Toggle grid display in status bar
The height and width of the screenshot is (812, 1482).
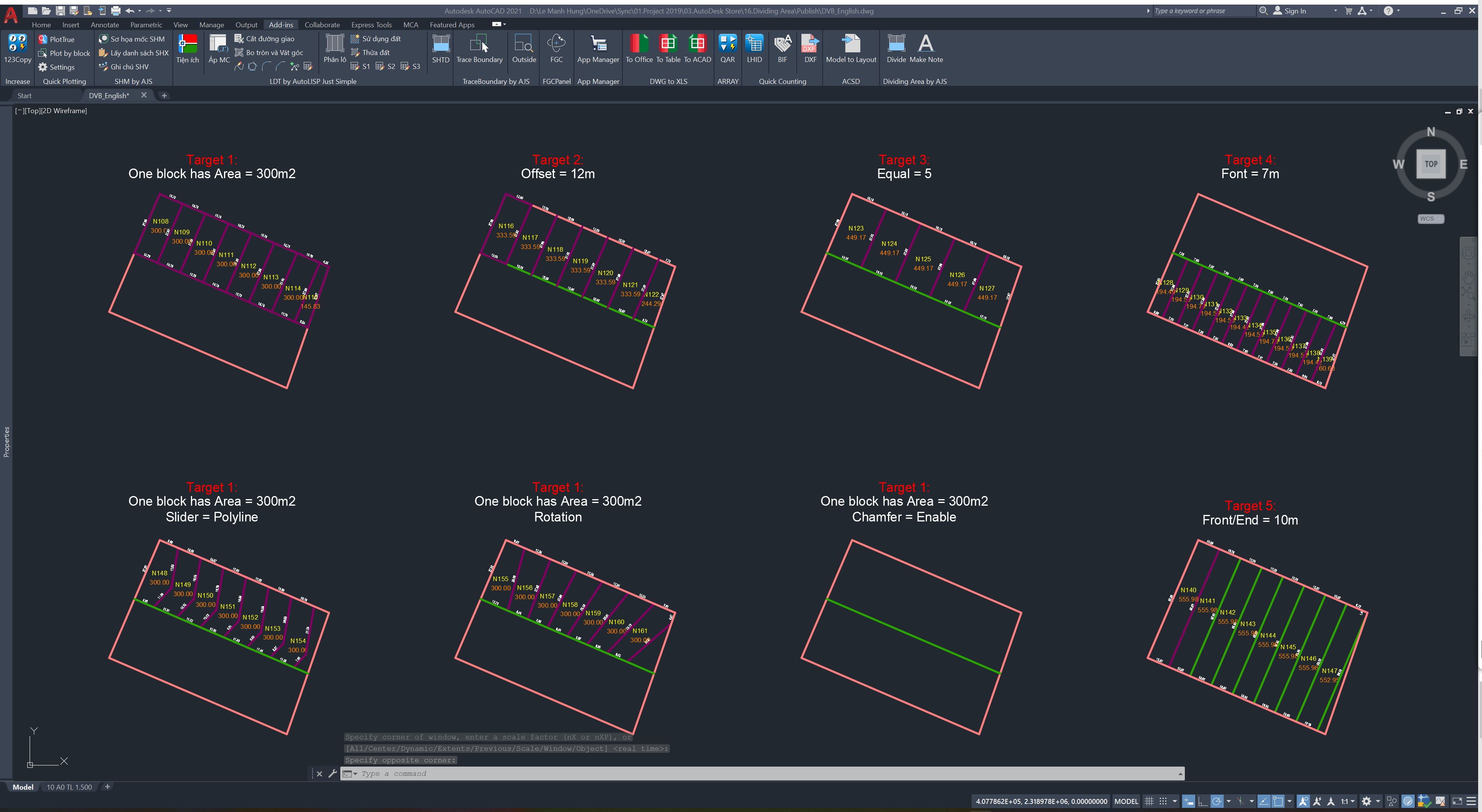[x=1149, y=801]
